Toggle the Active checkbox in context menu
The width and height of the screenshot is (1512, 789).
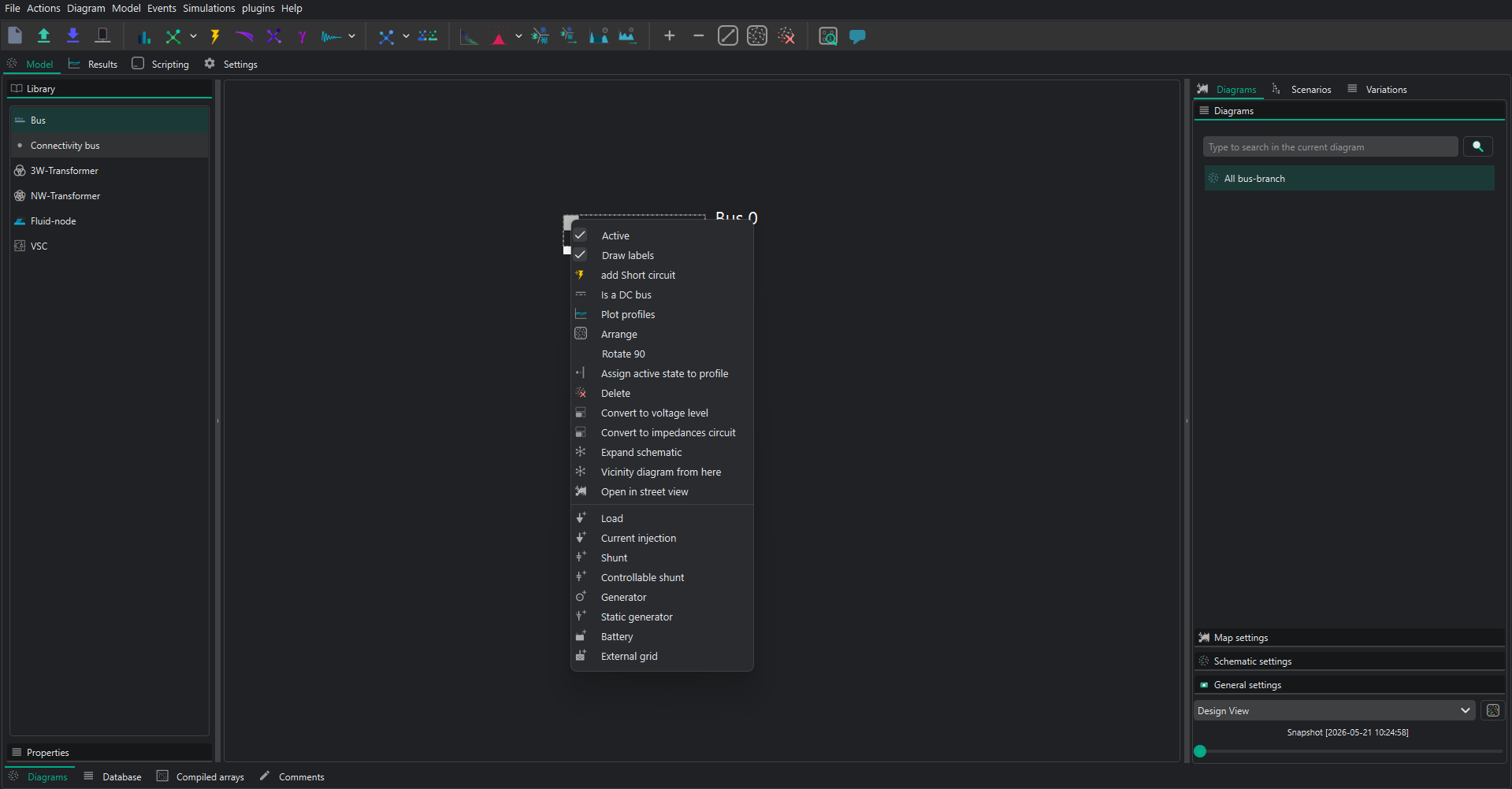581,235
